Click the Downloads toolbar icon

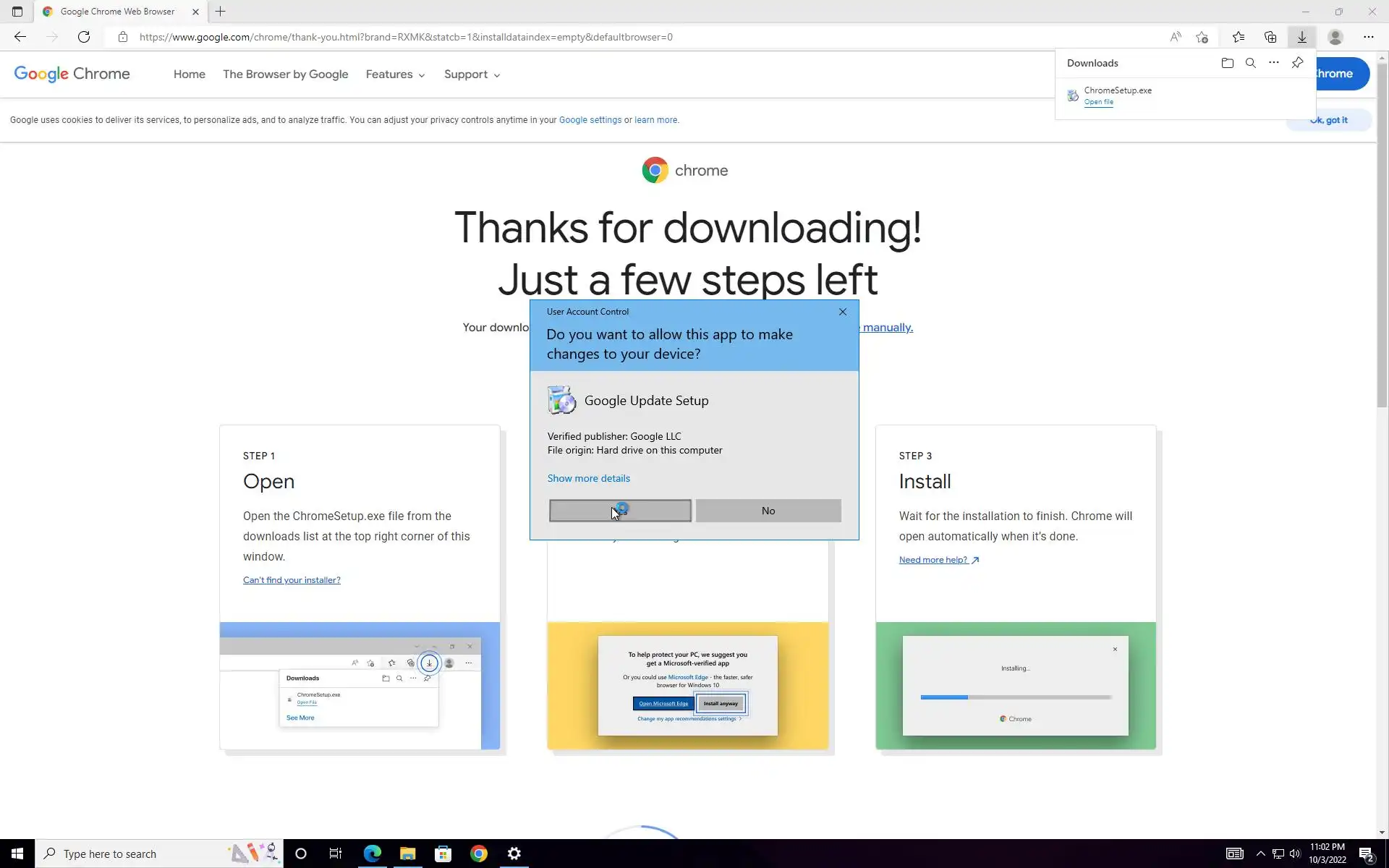pos(1301,37)
